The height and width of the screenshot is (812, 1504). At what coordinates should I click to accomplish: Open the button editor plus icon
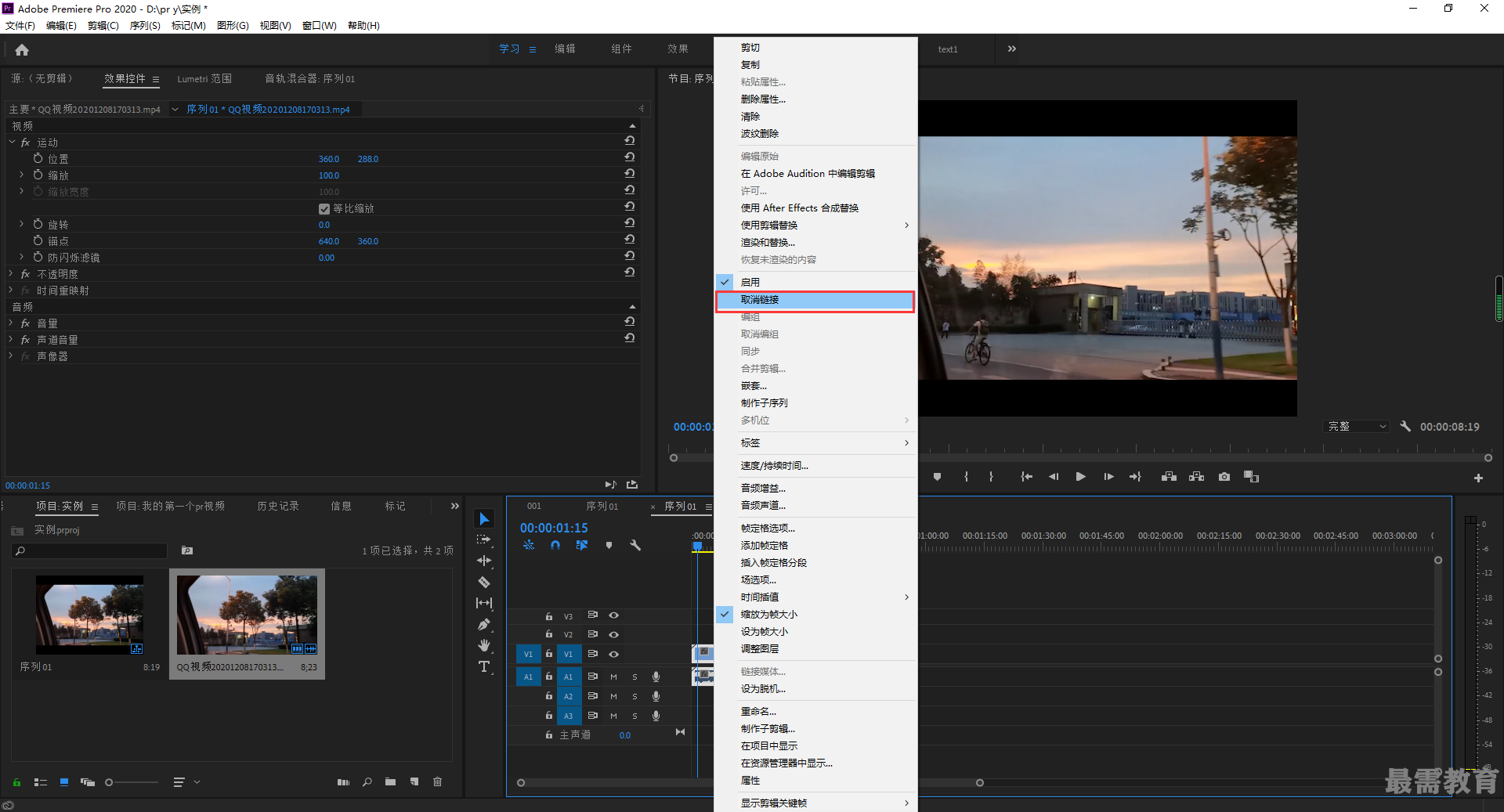pos(1478,478)
